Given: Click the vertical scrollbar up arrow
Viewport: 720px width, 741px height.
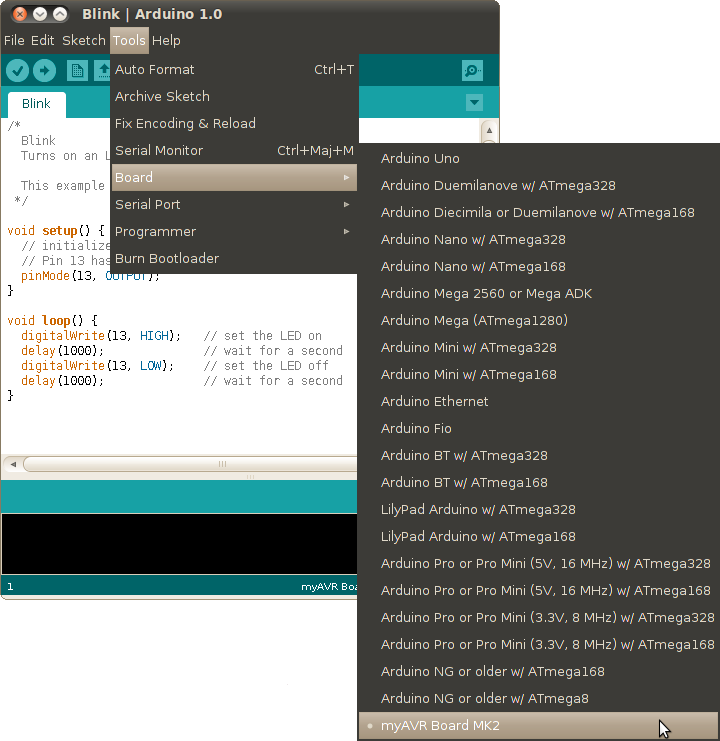Looking at the screenshot, I should 489,130.
